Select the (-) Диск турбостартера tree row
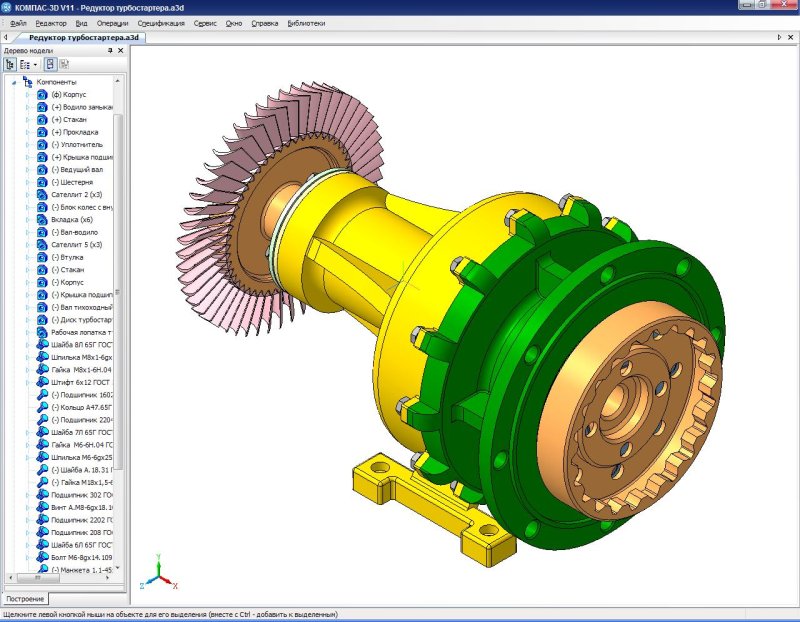 pos(74,319)
